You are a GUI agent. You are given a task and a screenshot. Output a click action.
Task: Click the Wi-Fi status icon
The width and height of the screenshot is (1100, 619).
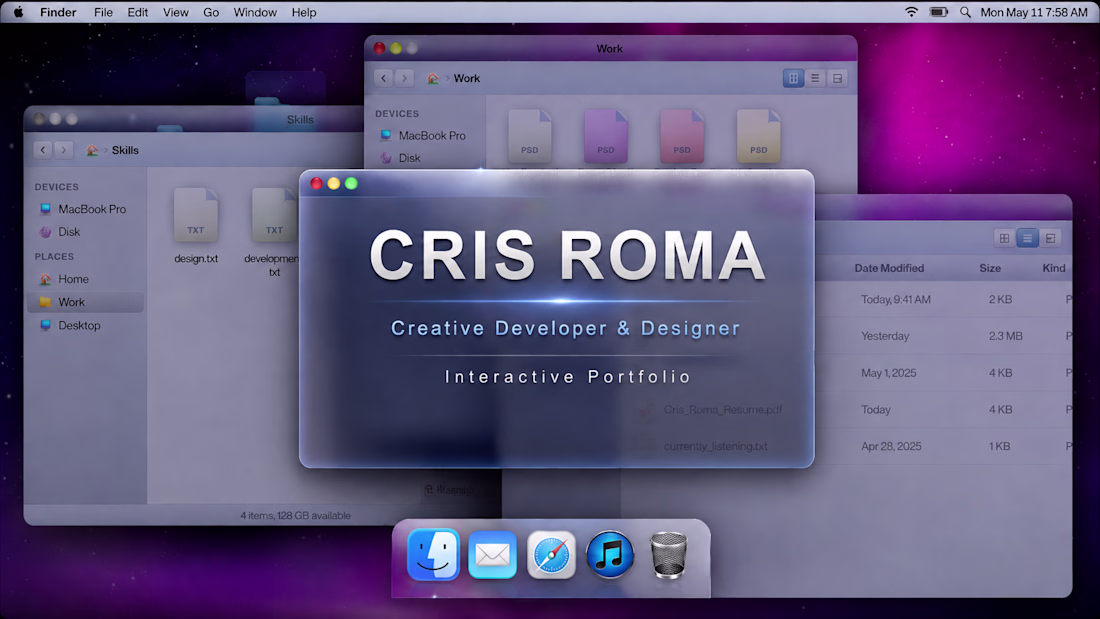click(911, 12)
